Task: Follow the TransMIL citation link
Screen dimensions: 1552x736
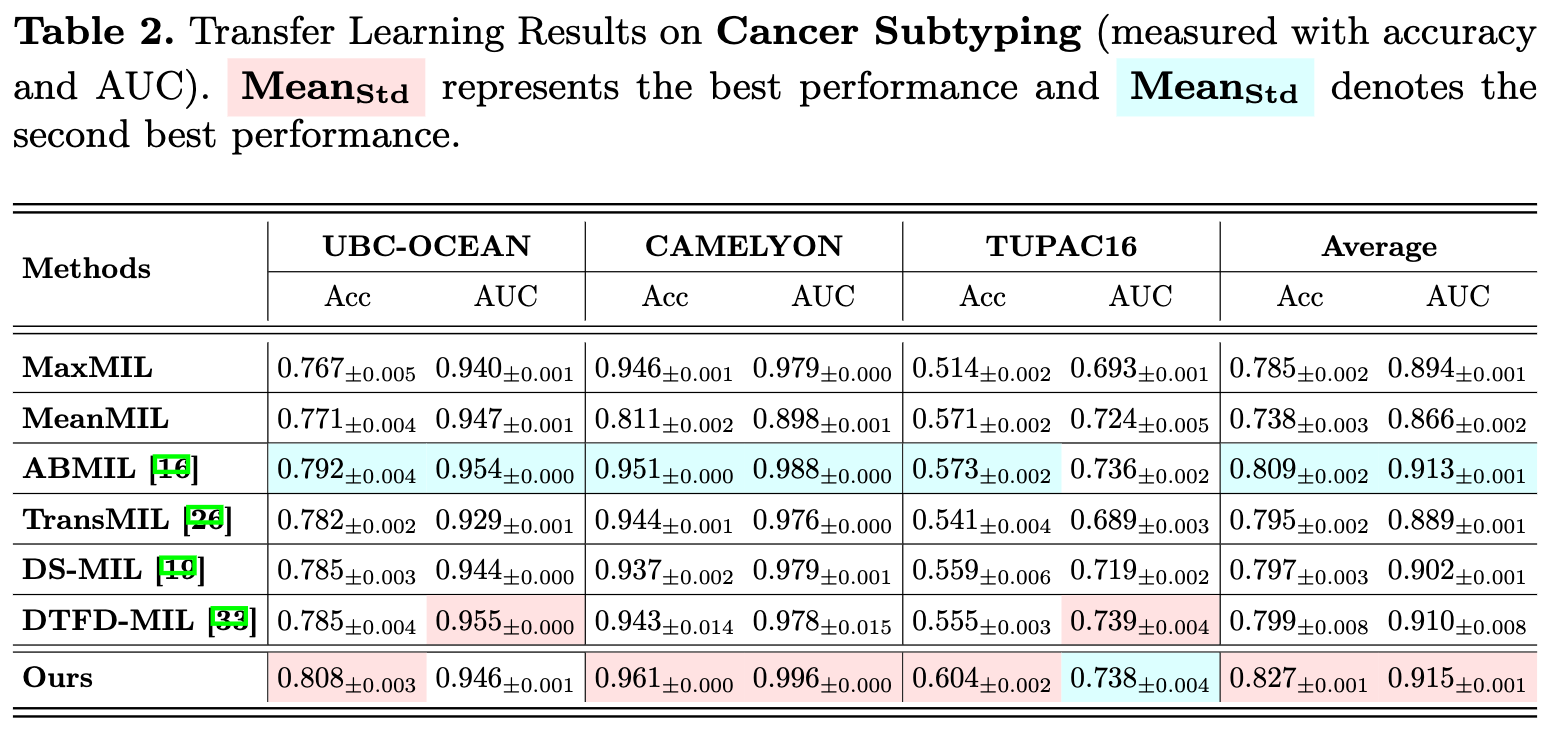Action: (x=207, y=519)
